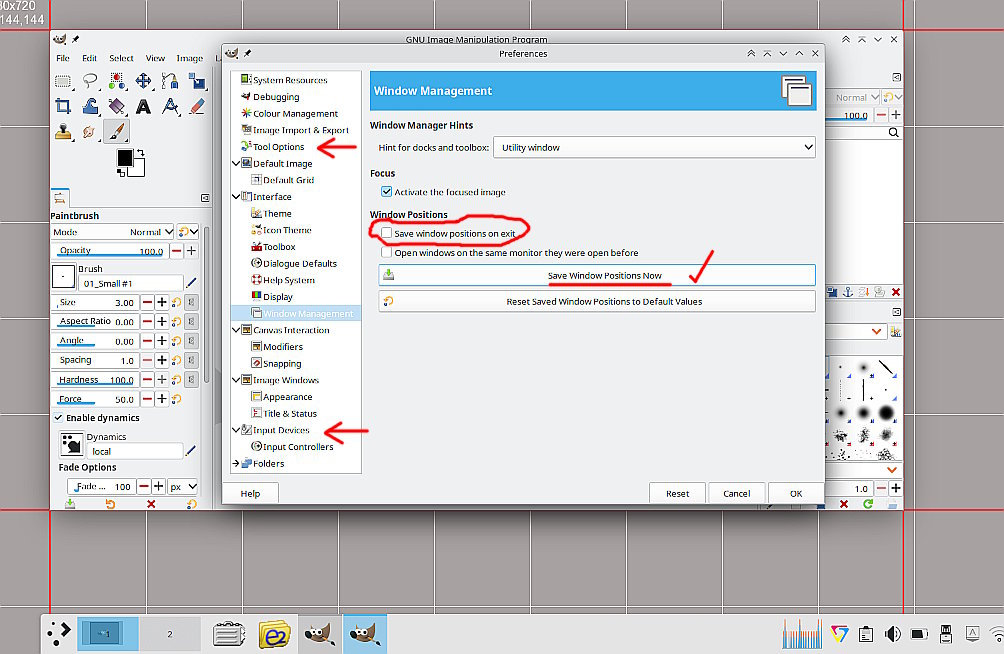Image resolution: width=1004 pixels, height=654 pixels.
Task: Enable Save window positions on exit
Action: pyautogui.click(x=387, y=233)
